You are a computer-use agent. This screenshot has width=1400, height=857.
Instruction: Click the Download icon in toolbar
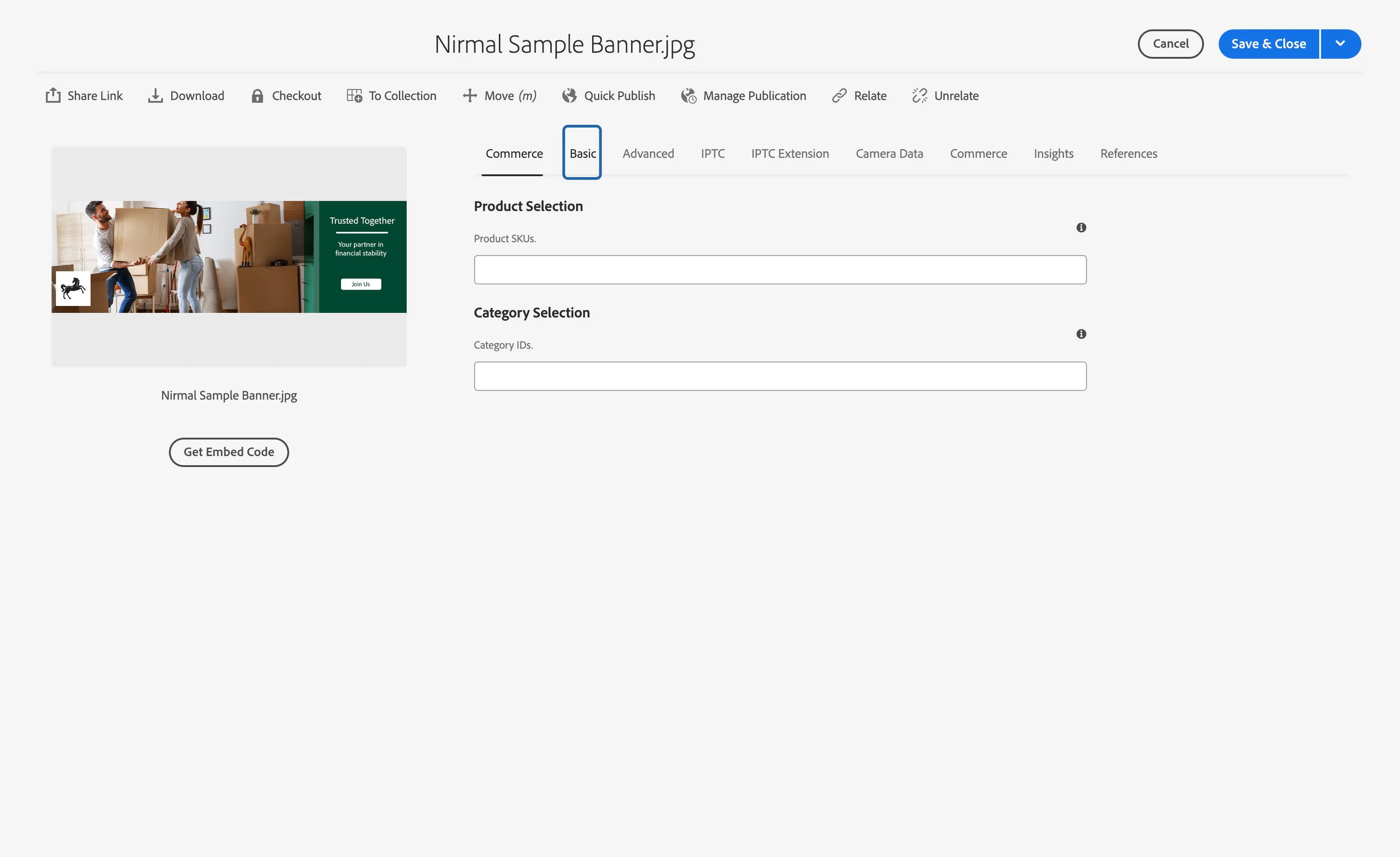(155, 95)
